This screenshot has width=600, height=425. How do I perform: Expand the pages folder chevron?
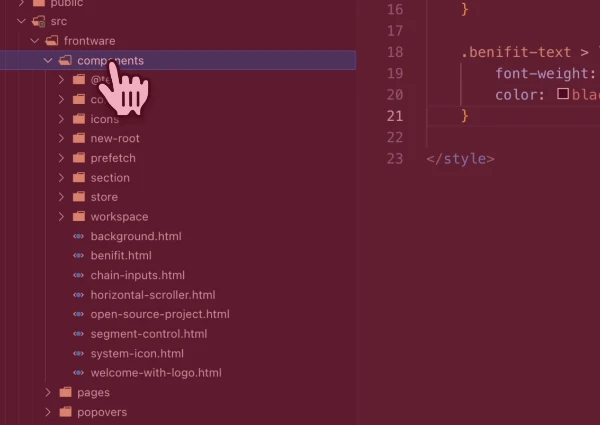pyautogui.click(x=48, y=393)
